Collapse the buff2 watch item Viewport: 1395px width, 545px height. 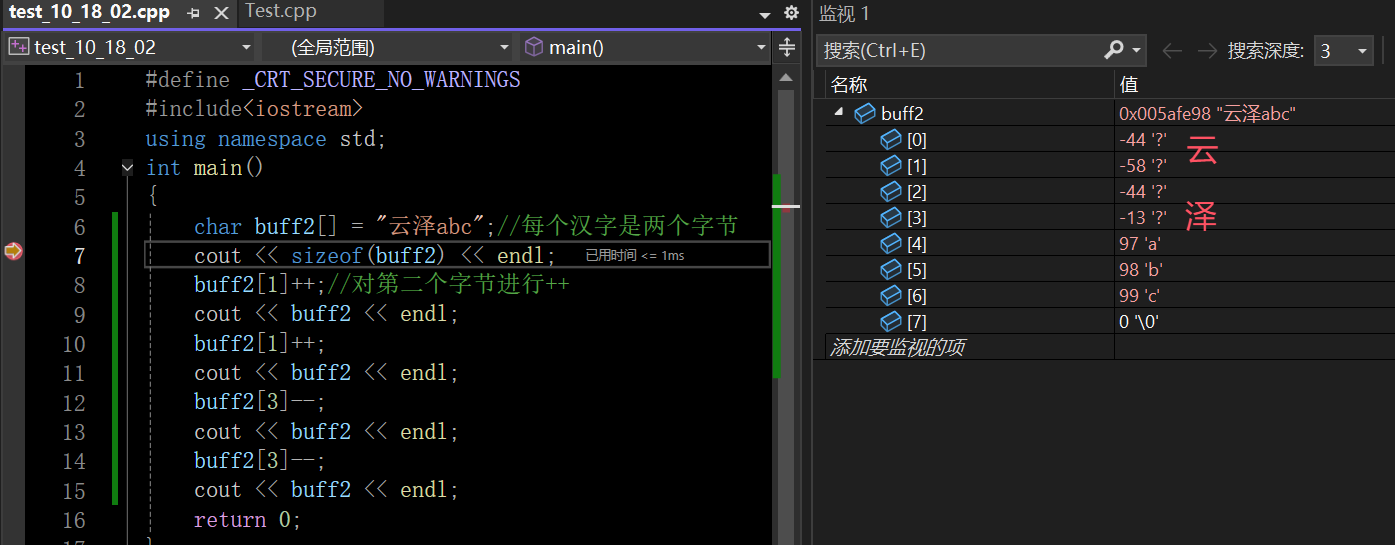coord(837,114)
